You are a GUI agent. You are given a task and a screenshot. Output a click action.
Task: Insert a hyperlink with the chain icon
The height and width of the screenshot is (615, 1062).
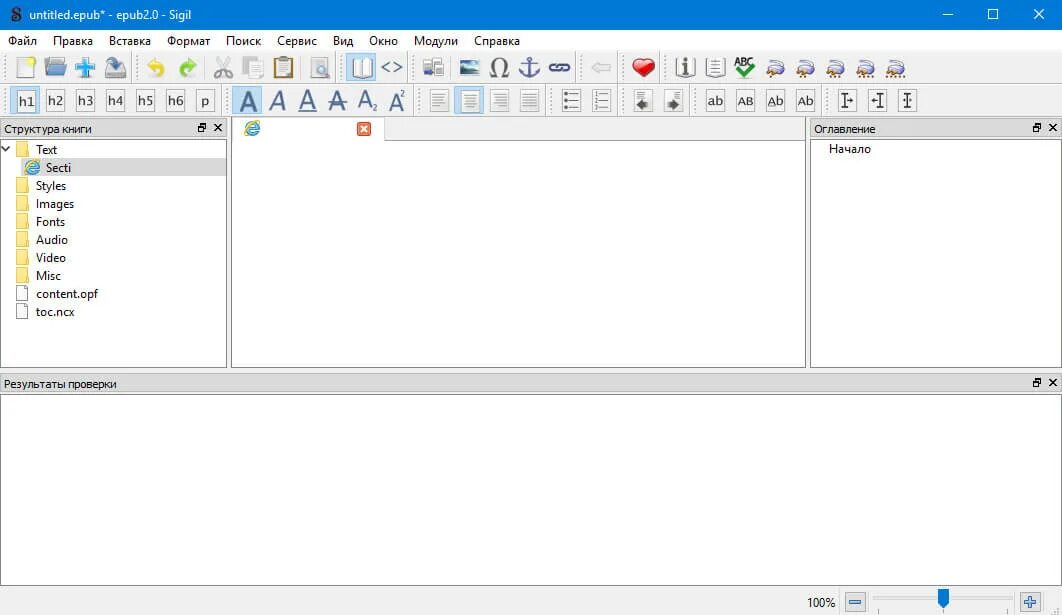pos(560,67)
